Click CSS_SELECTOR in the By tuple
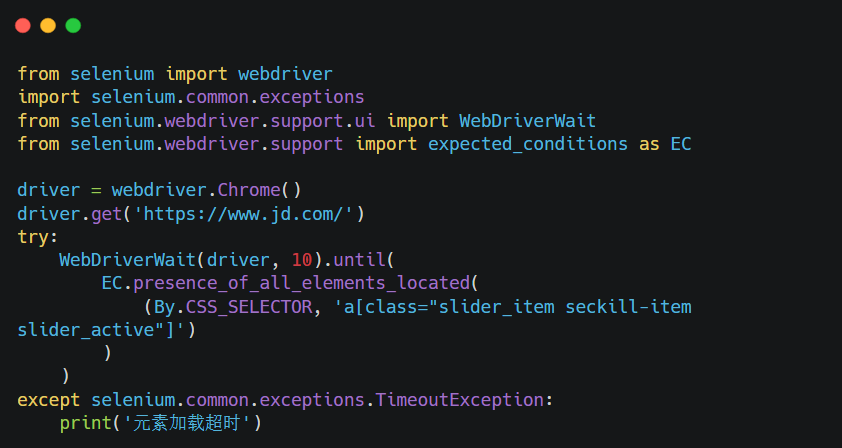Image resolution: width=842 pixels, height=448 pixels. coord(249,307)
